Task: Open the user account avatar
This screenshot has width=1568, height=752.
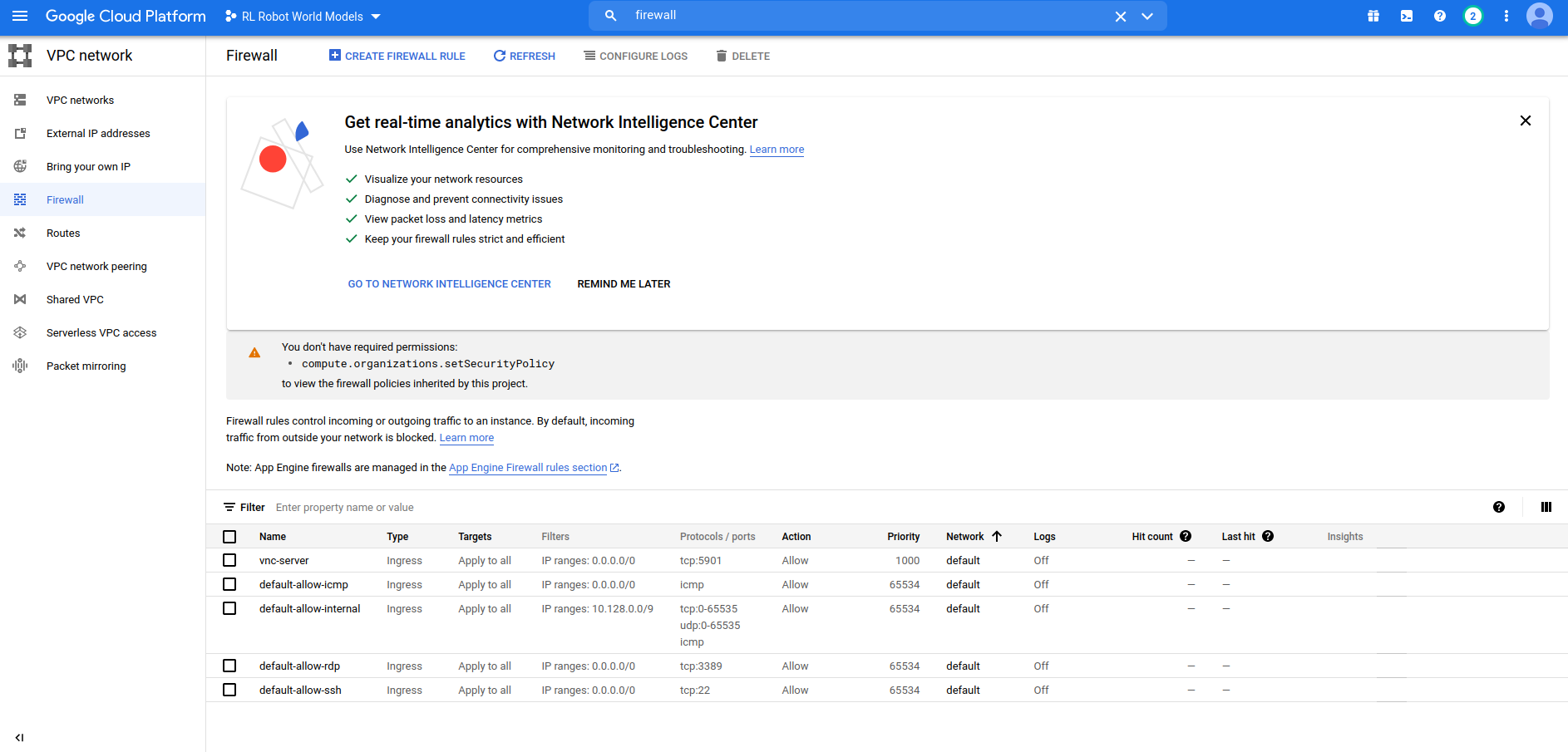Action: pyautogui.click(x=1540, y=16)
